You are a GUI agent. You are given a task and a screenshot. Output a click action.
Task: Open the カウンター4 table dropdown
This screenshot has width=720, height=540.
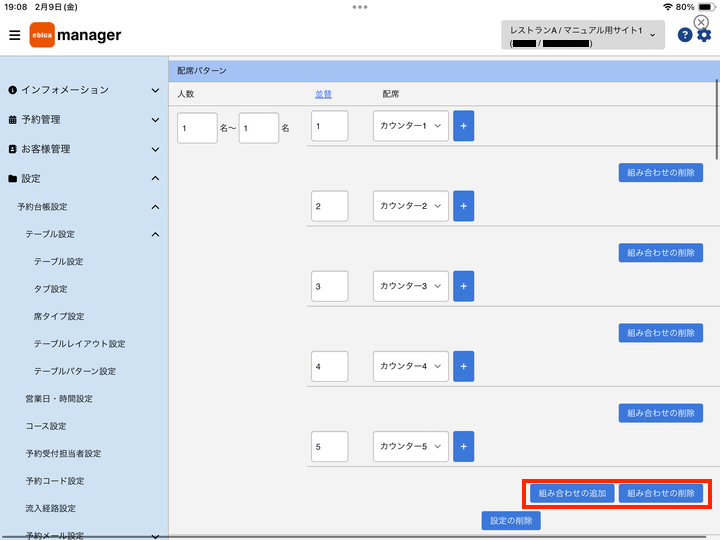(x=411, y=366)
